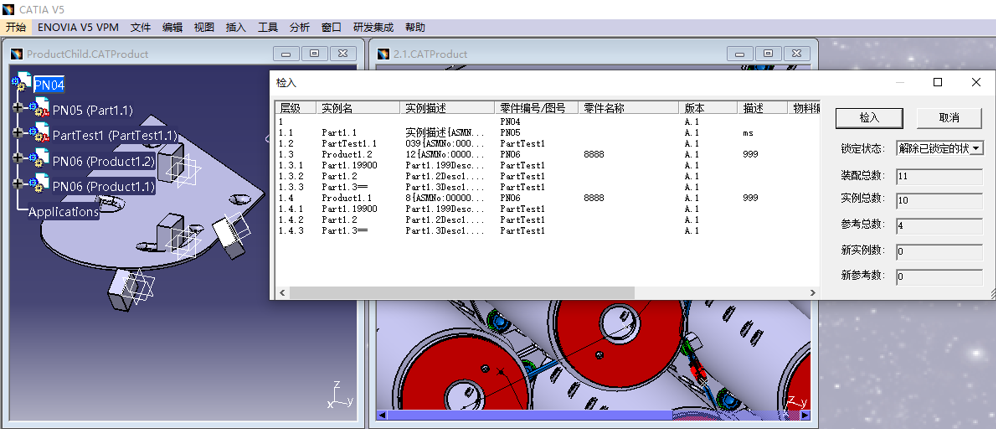Screen dimensions: 996x429
Task: Close the 检入 dialog
Action: 976,82
